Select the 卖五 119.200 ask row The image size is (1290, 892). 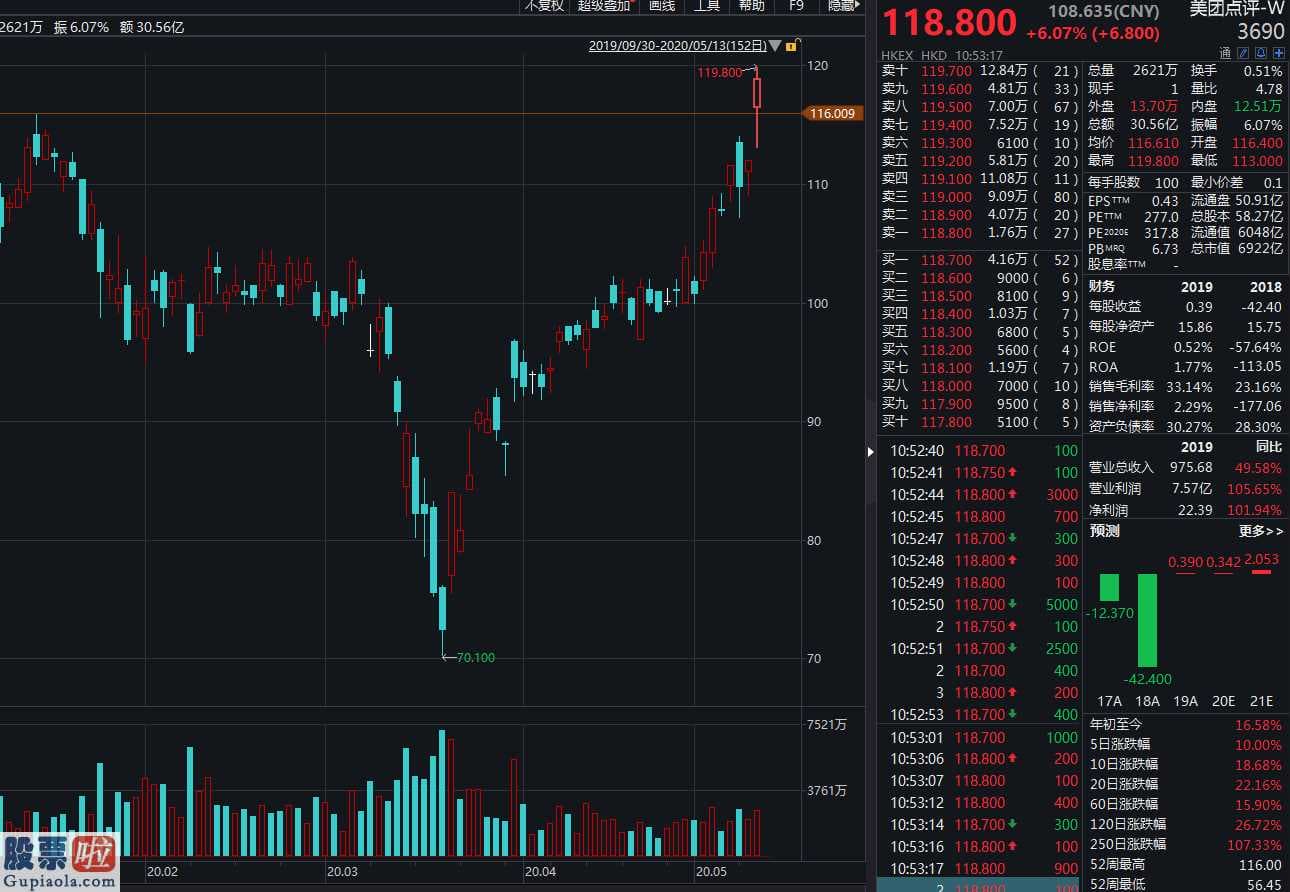(x=980, y=161)
